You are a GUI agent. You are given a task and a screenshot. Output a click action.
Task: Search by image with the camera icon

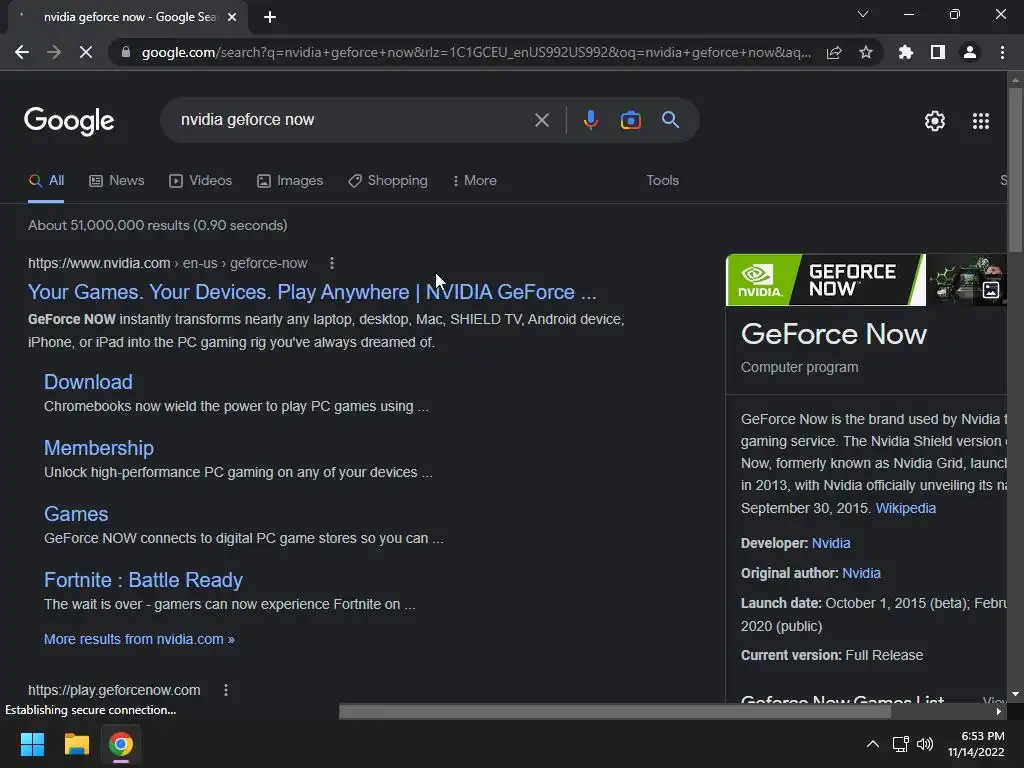630,120
